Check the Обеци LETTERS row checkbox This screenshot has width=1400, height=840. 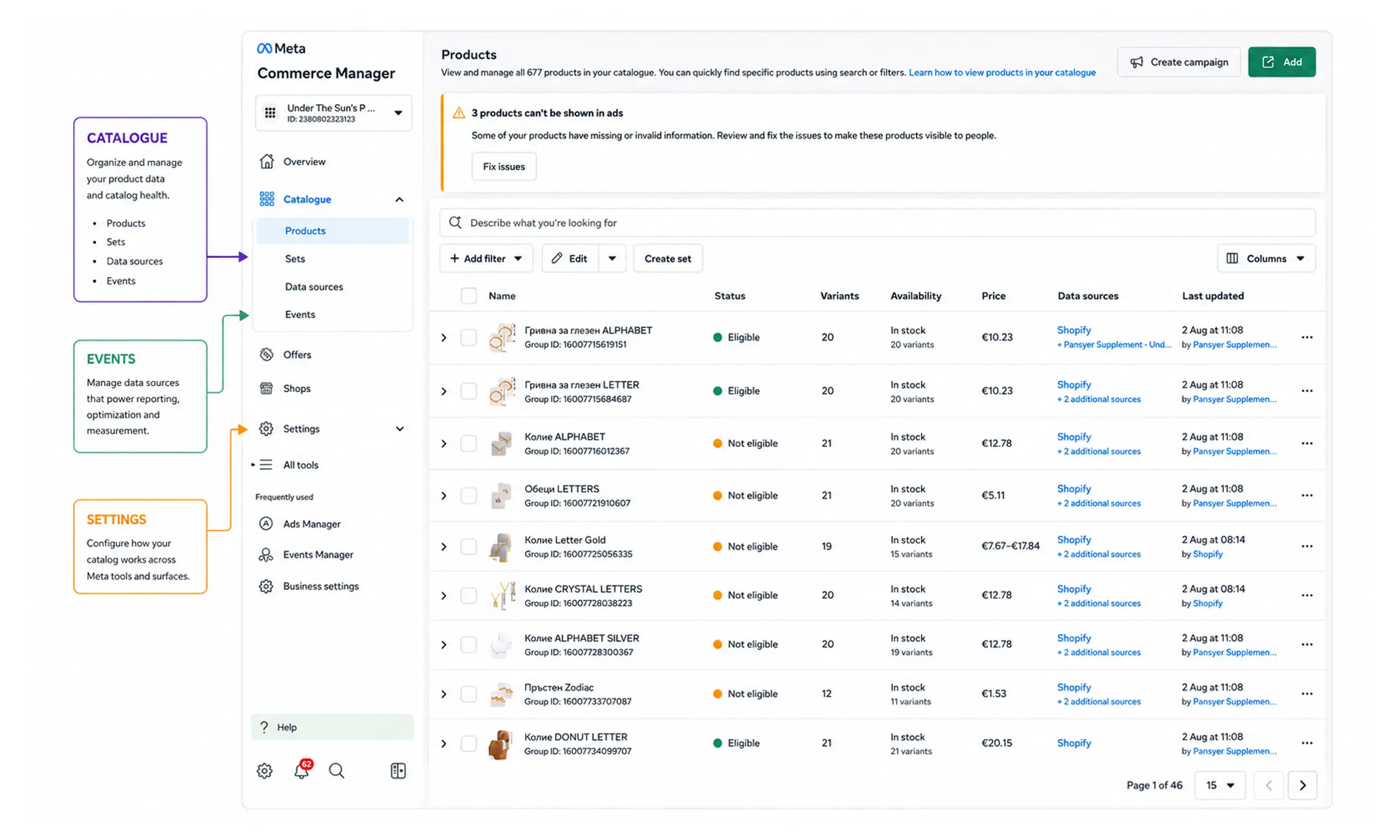tap(469, 495)
